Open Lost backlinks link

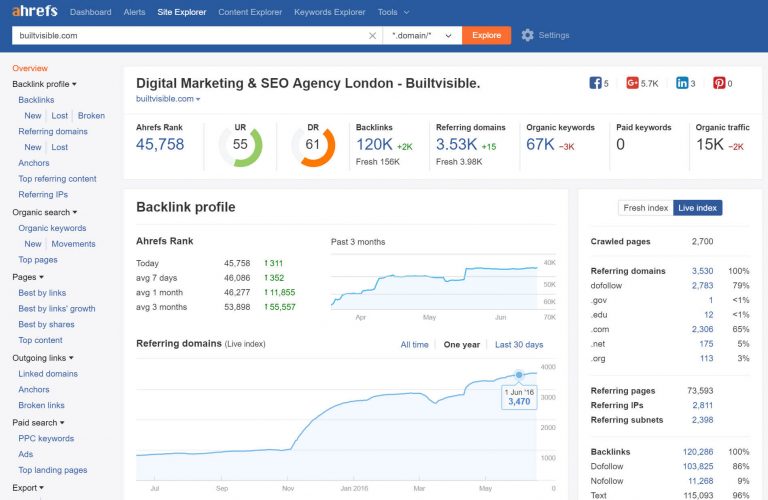(59, 116)
